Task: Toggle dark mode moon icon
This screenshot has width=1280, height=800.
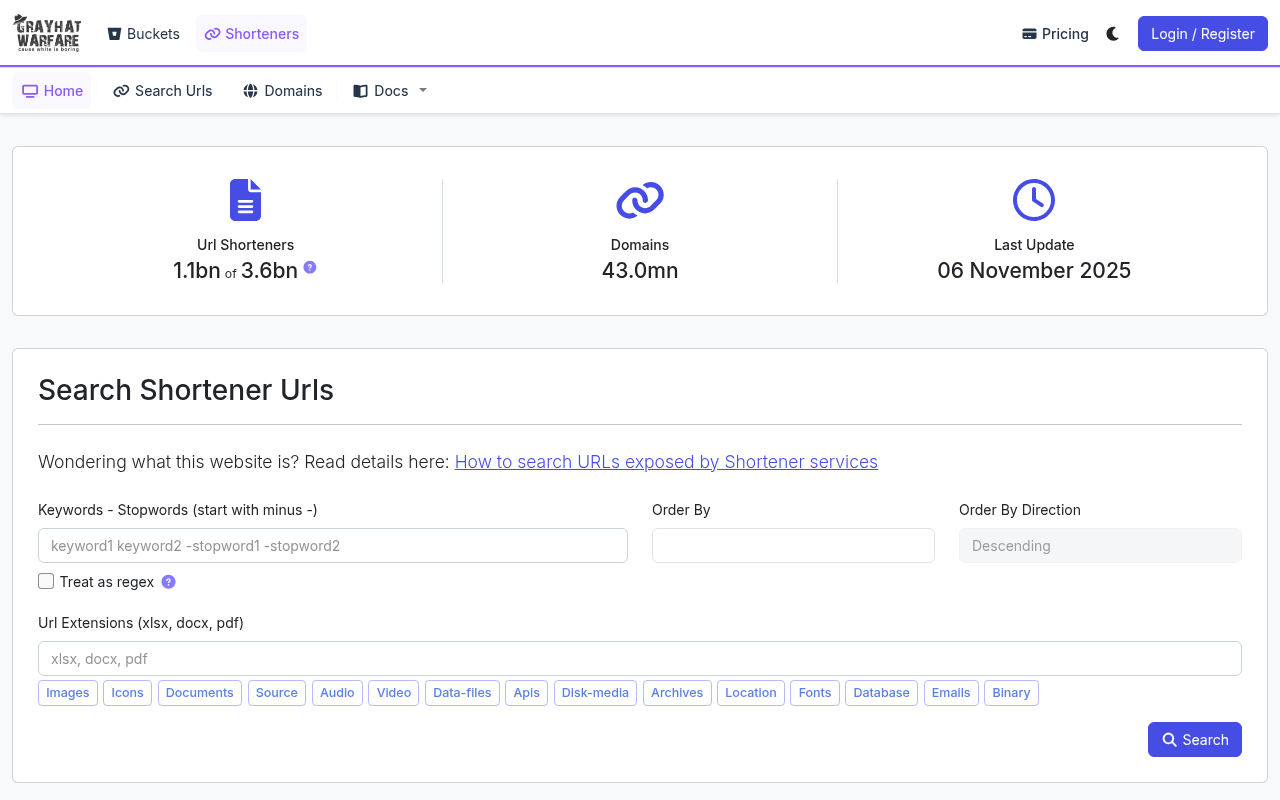Action: tap(1113, 34)
